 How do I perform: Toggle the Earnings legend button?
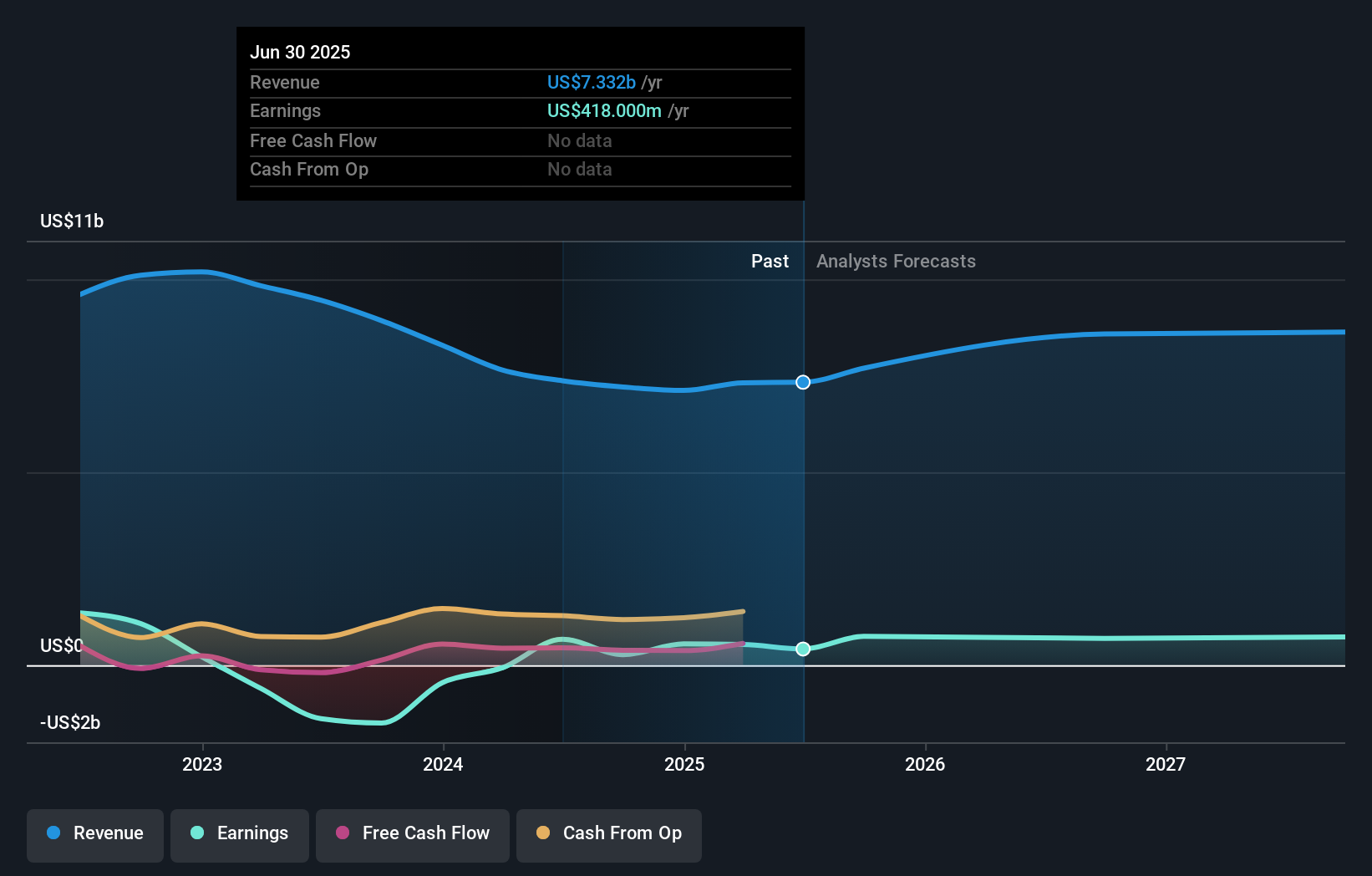[x=240, y=835]
